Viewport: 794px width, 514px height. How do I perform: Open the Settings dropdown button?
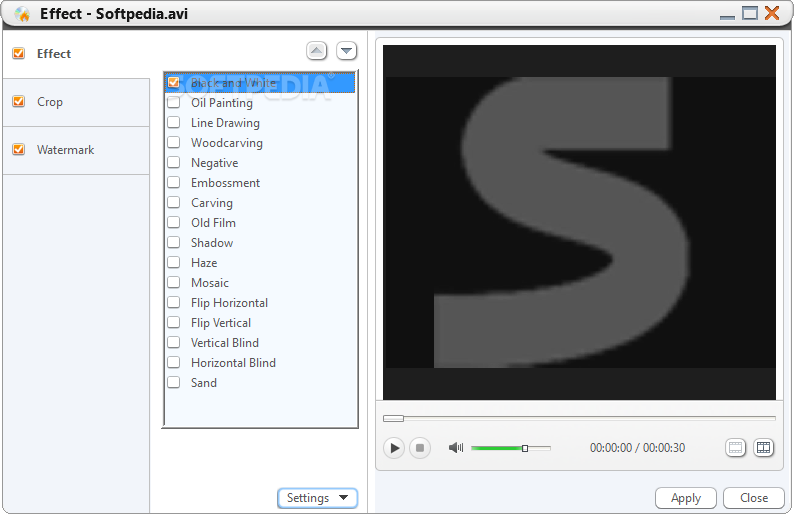point(317,498)
